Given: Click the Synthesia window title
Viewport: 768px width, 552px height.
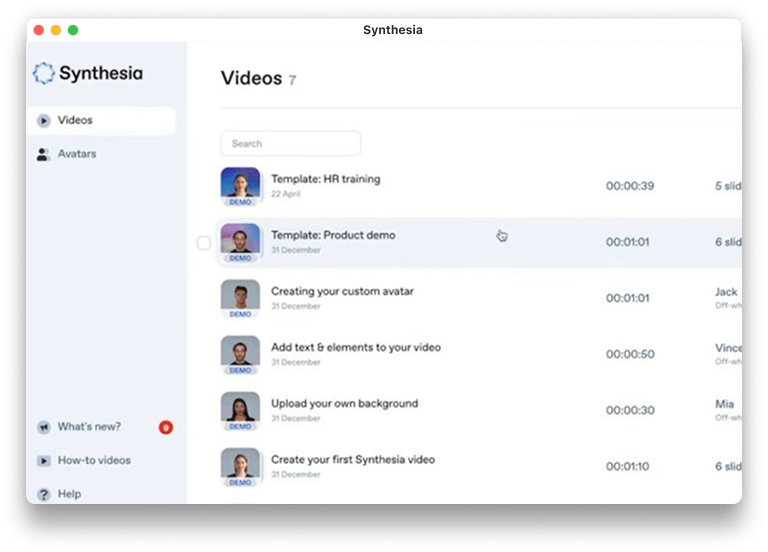Looking at the screenshot, I should [393, 30].
